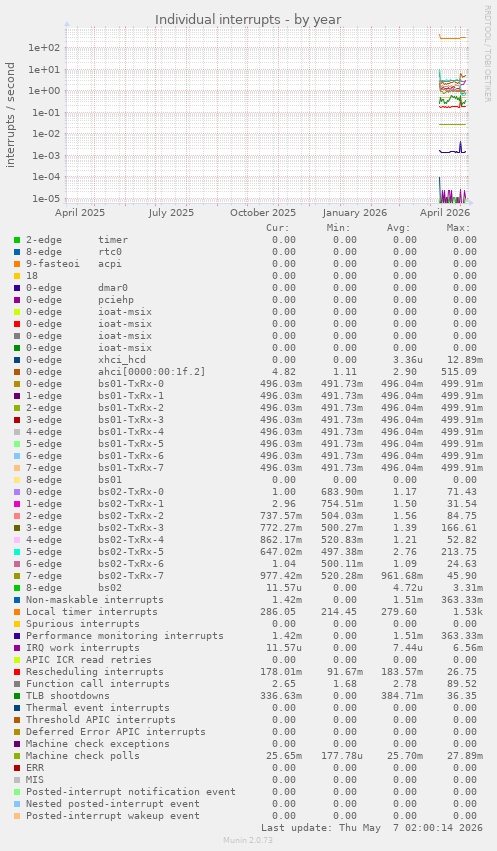Viewport: 497px width, 851px height.
Task: Click the gray swatch beside Function call interrupts
Action: point(17,684)
